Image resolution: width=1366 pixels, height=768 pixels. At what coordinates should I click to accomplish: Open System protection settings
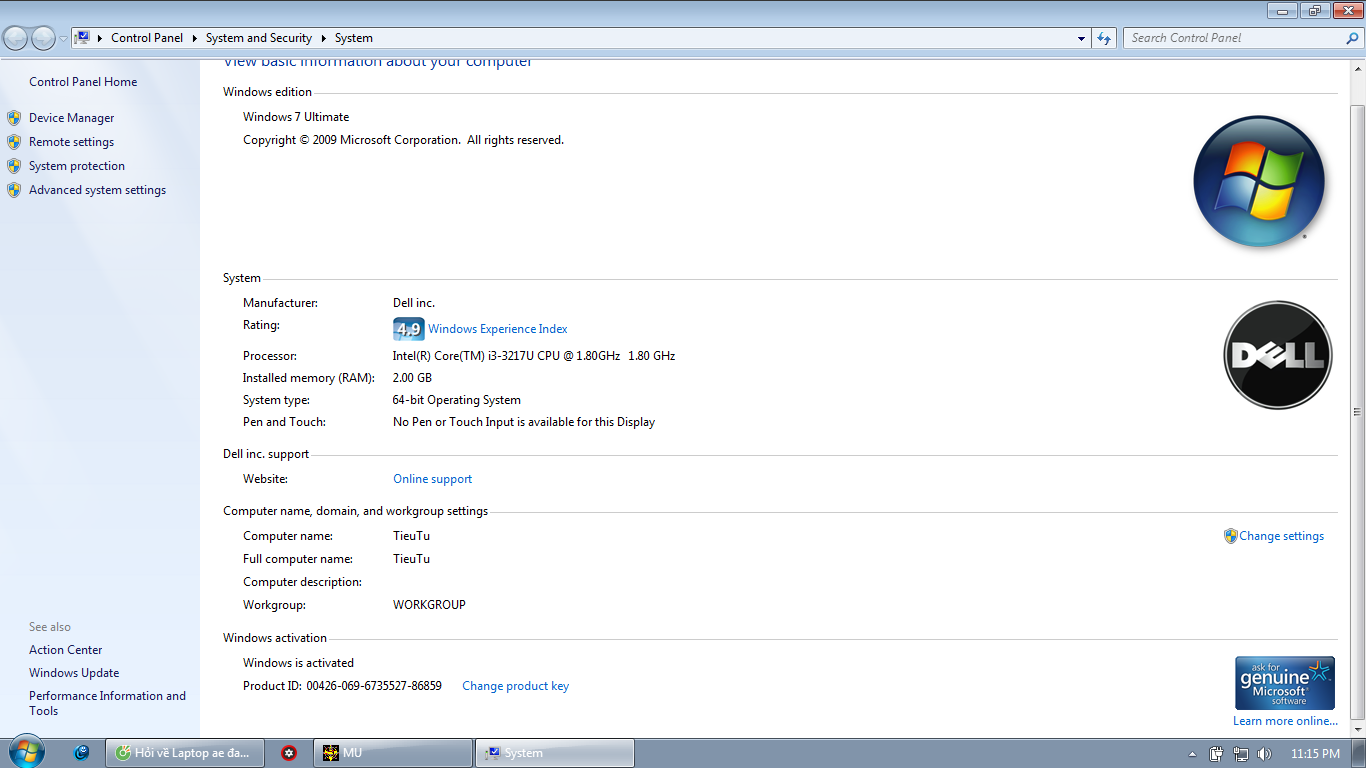pos(77,166)
